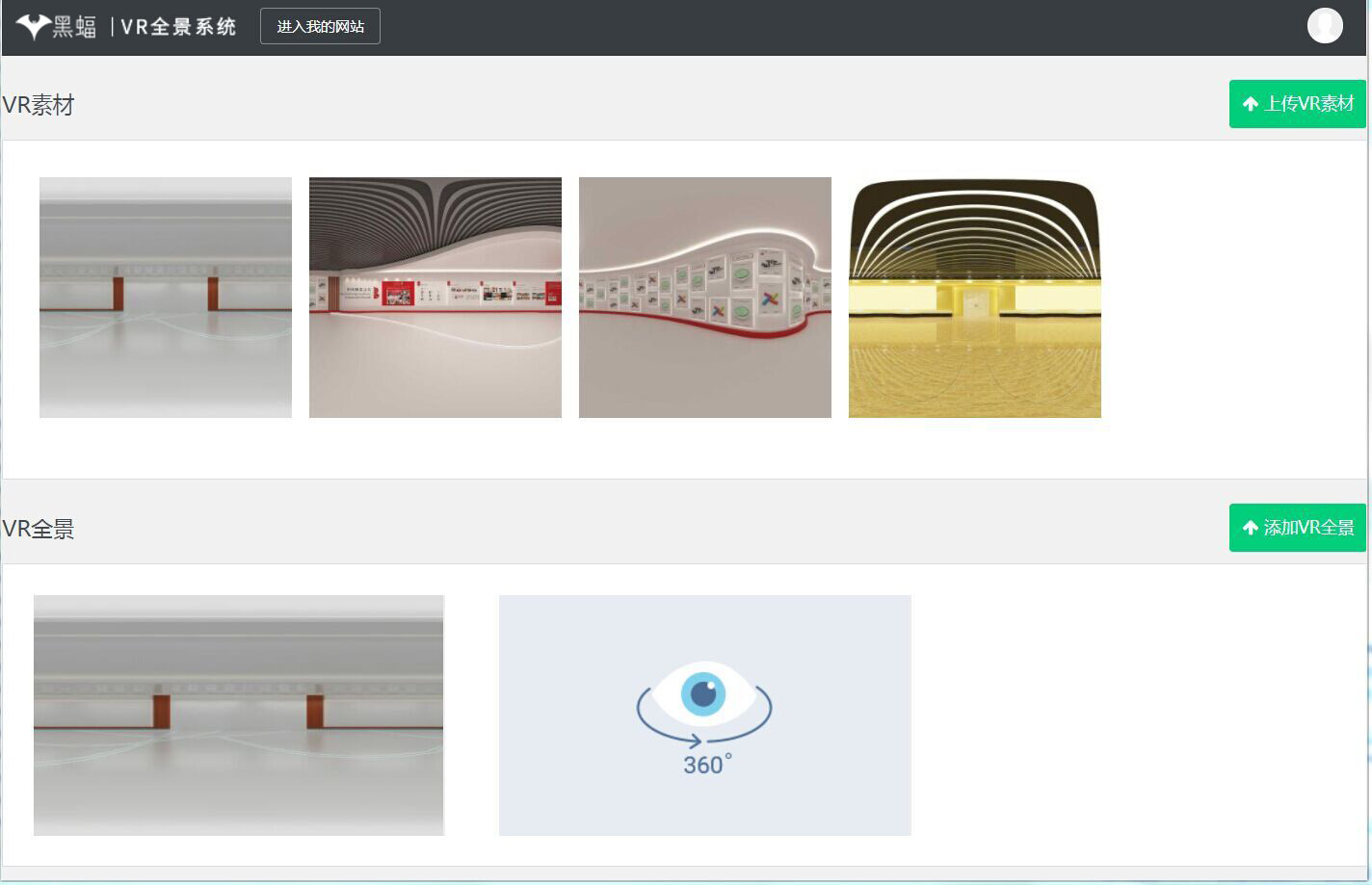This screenshot has height=885, width=1372.
Task: Click the VR全景系统 header title
Action: click(x=179, y=27)
